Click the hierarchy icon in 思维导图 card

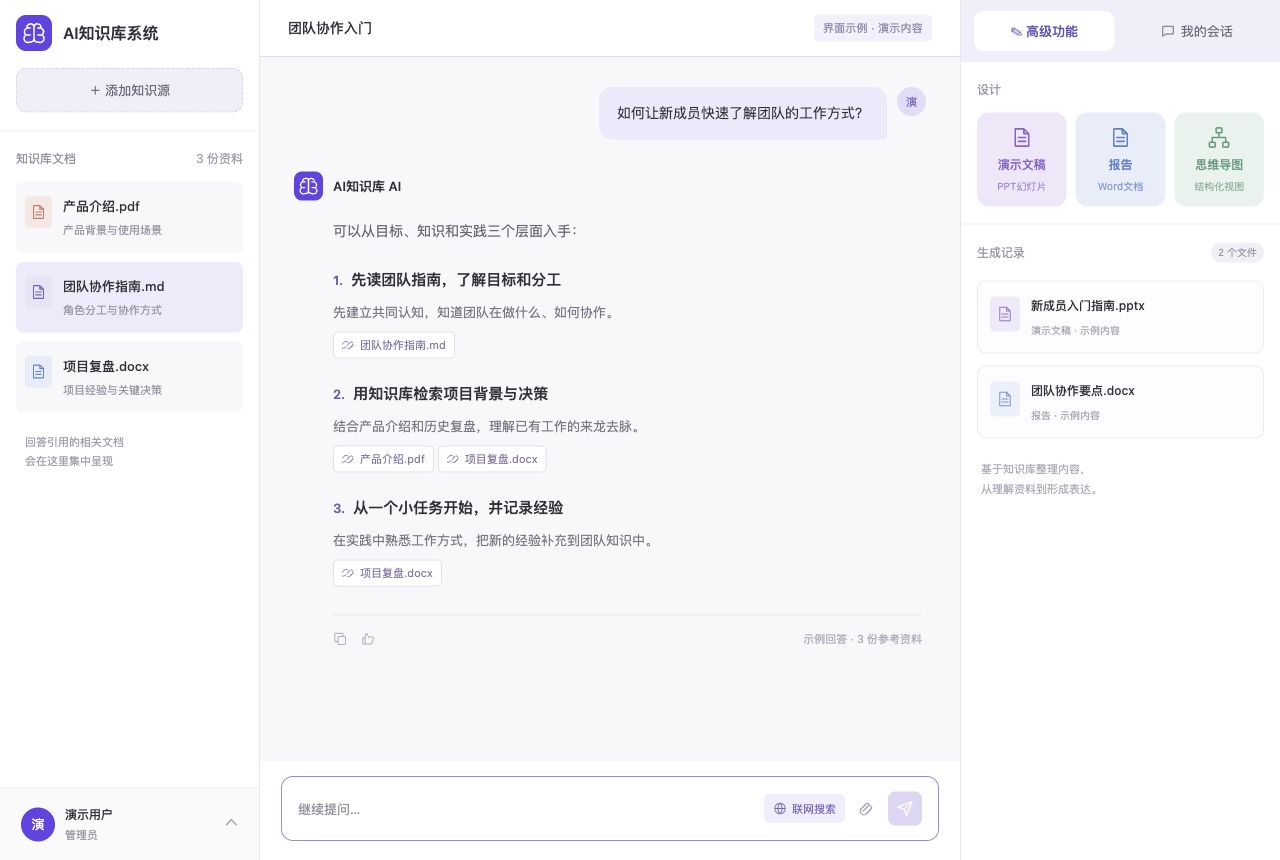(x=1219, y=137)
